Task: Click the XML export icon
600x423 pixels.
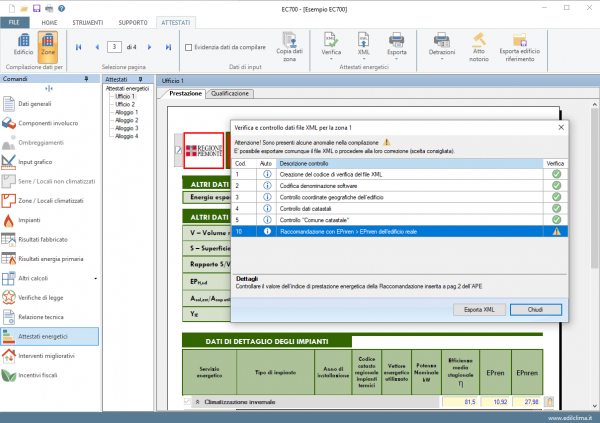Action: pyautogui.click(x=364, y=46)
